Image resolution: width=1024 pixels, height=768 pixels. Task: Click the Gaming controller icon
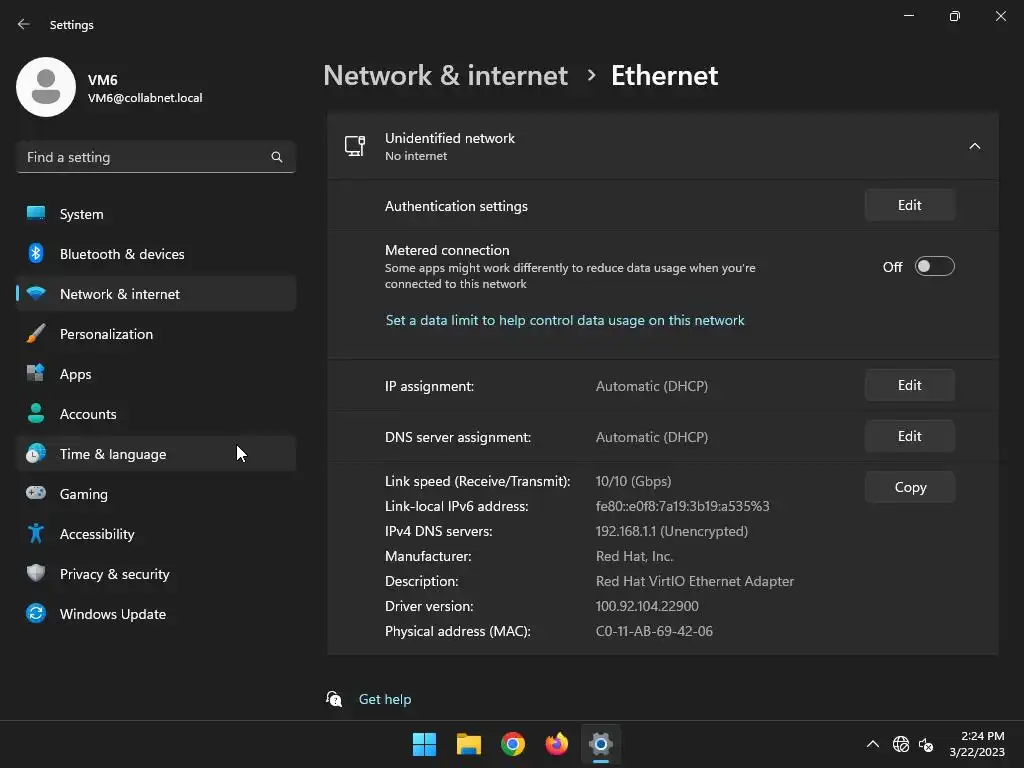(36, 494)
